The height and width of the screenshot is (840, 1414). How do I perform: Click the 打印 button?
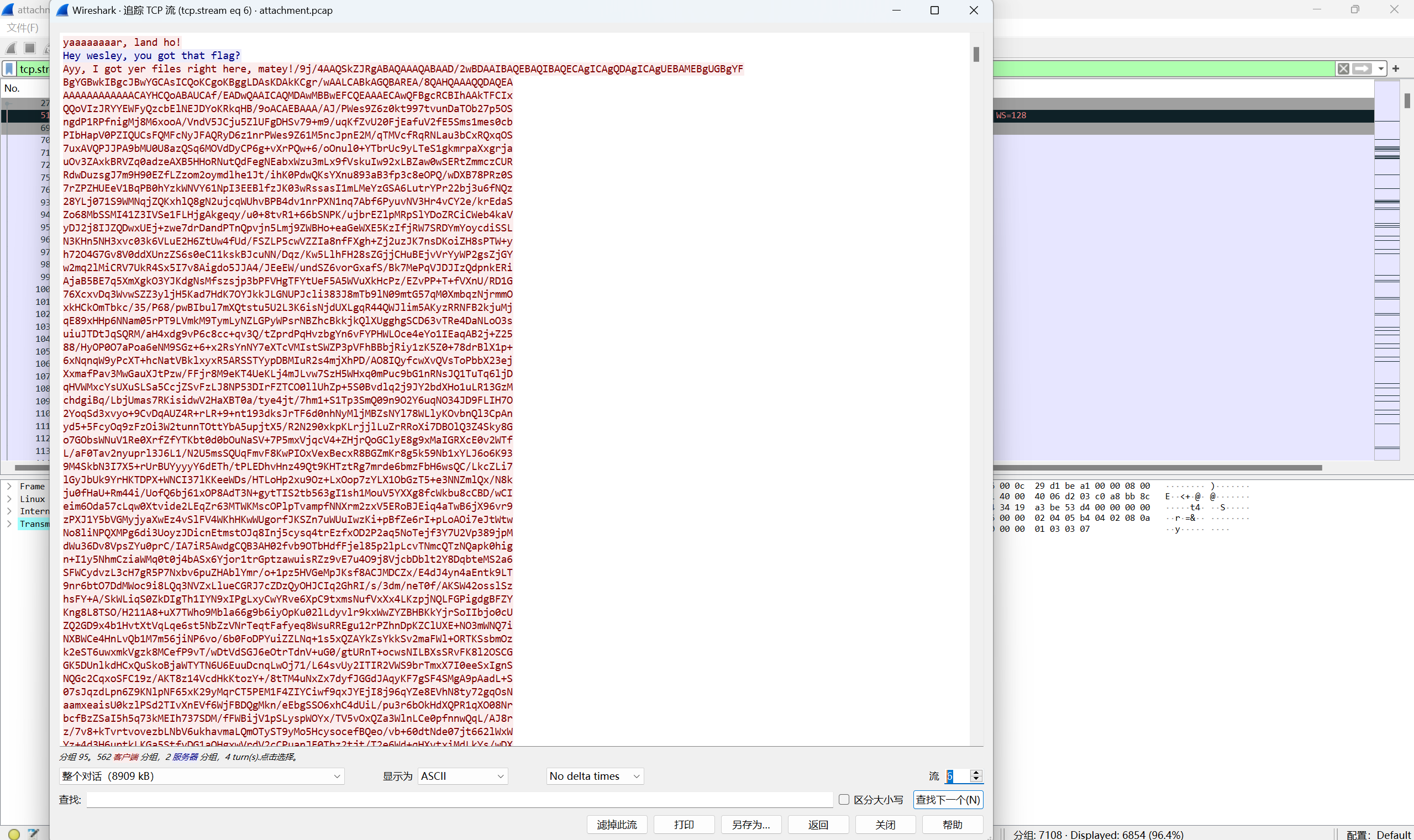(x=684, y=824)
